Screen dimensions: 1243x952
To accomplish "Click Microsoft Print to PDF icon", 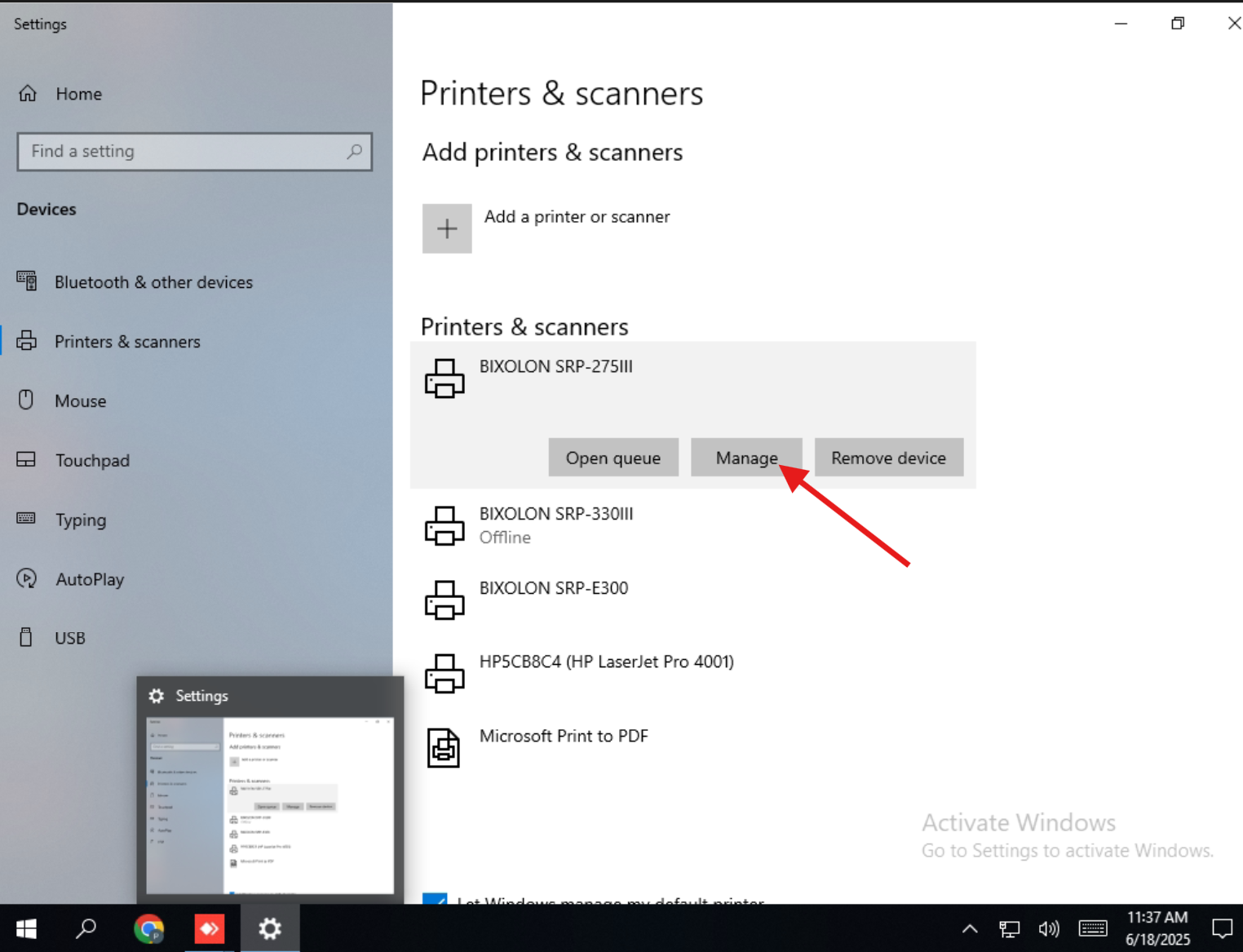I will click(444, 747).
